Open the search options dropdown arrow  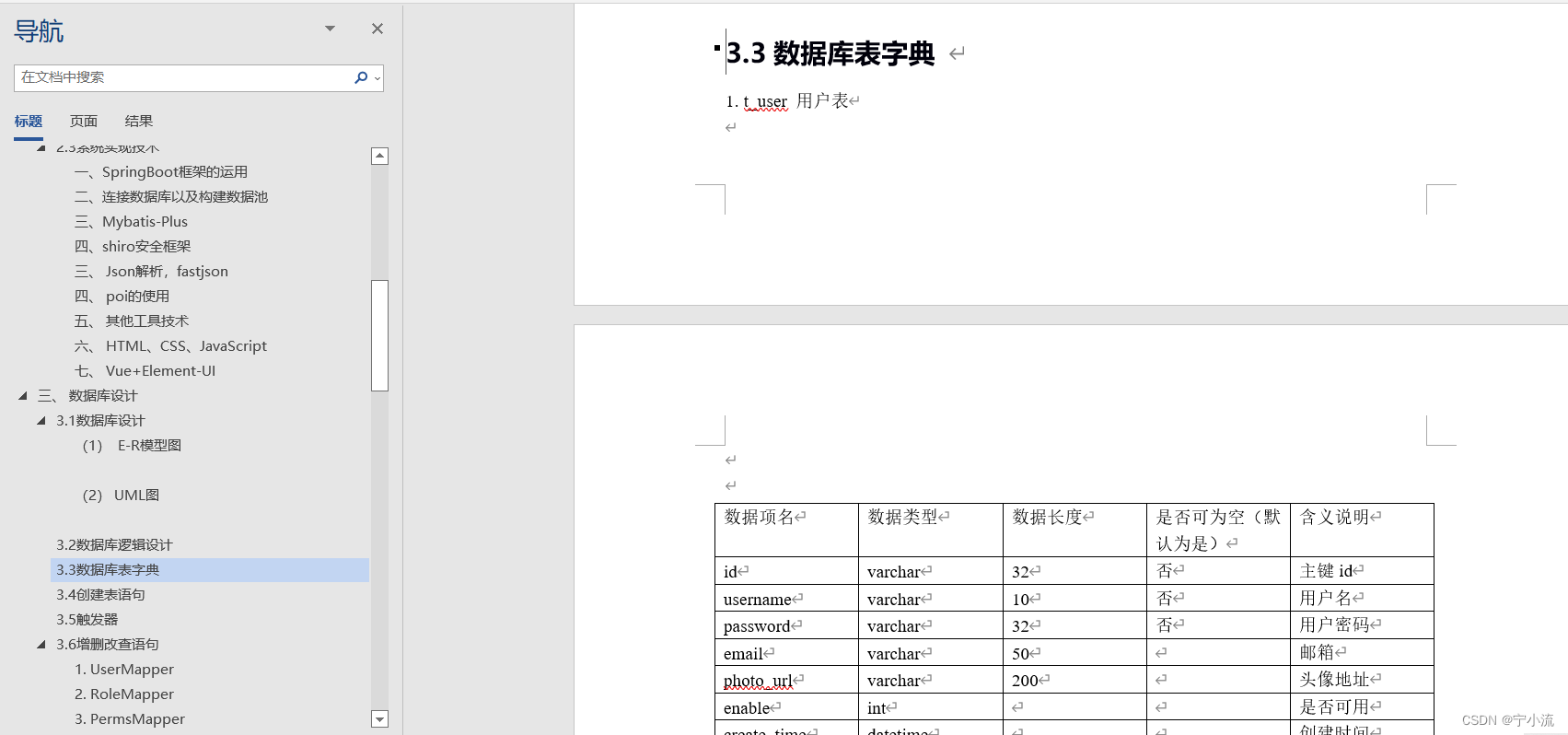[377, 78]
